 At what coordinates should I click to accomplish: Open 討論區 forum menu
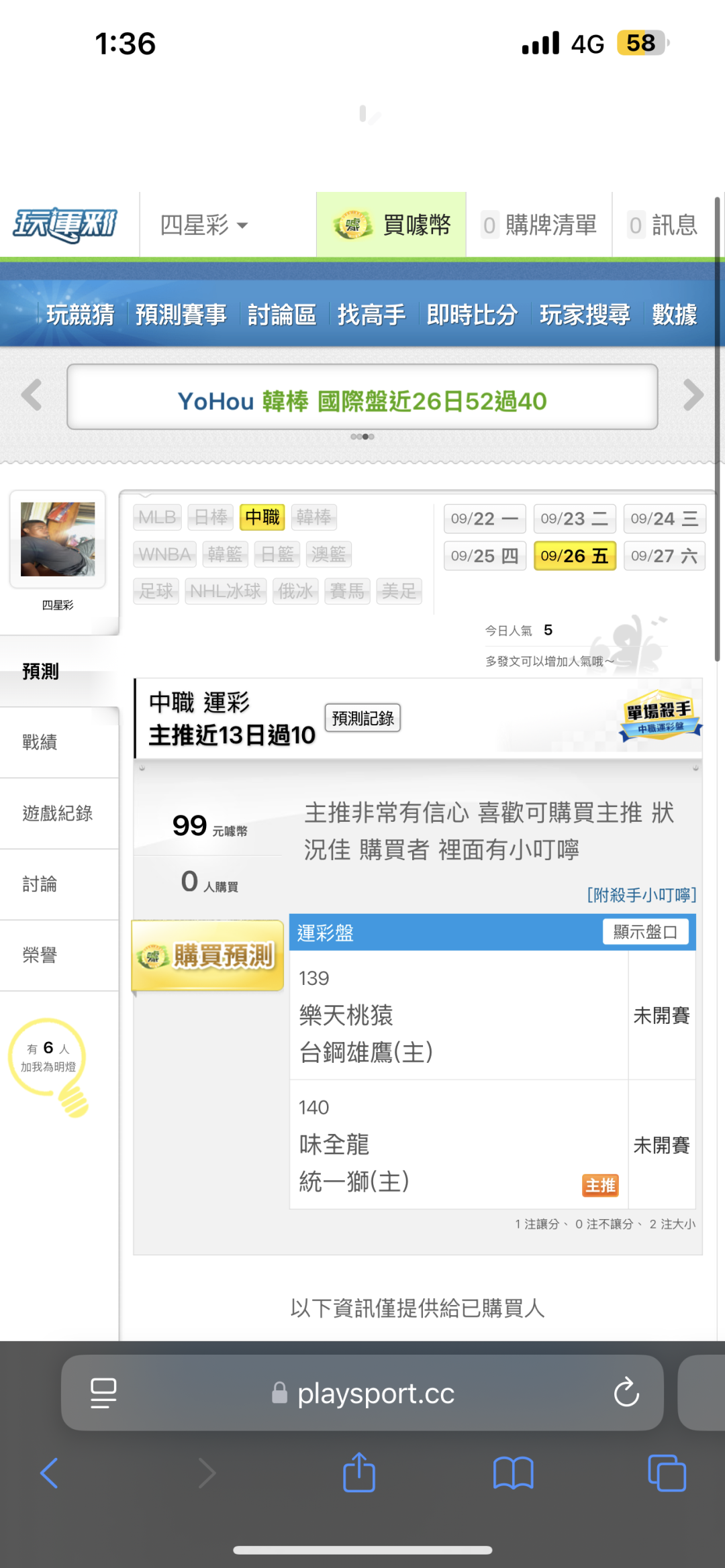coord(282,314)
